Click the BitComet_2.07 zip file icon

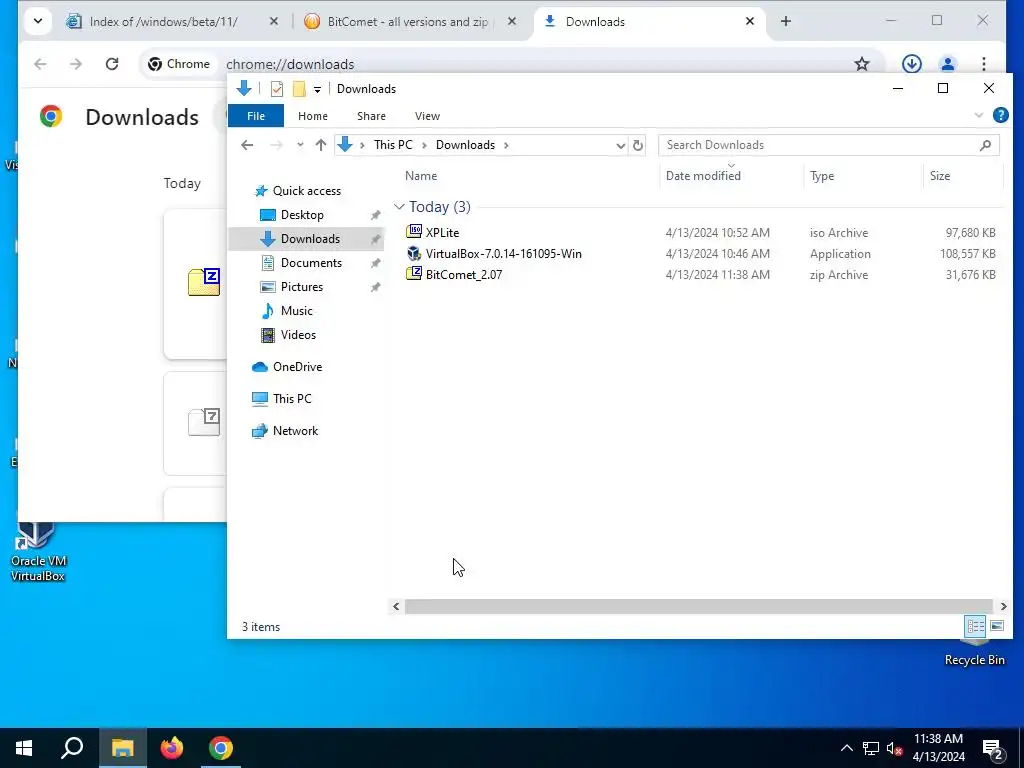(414, 274)
